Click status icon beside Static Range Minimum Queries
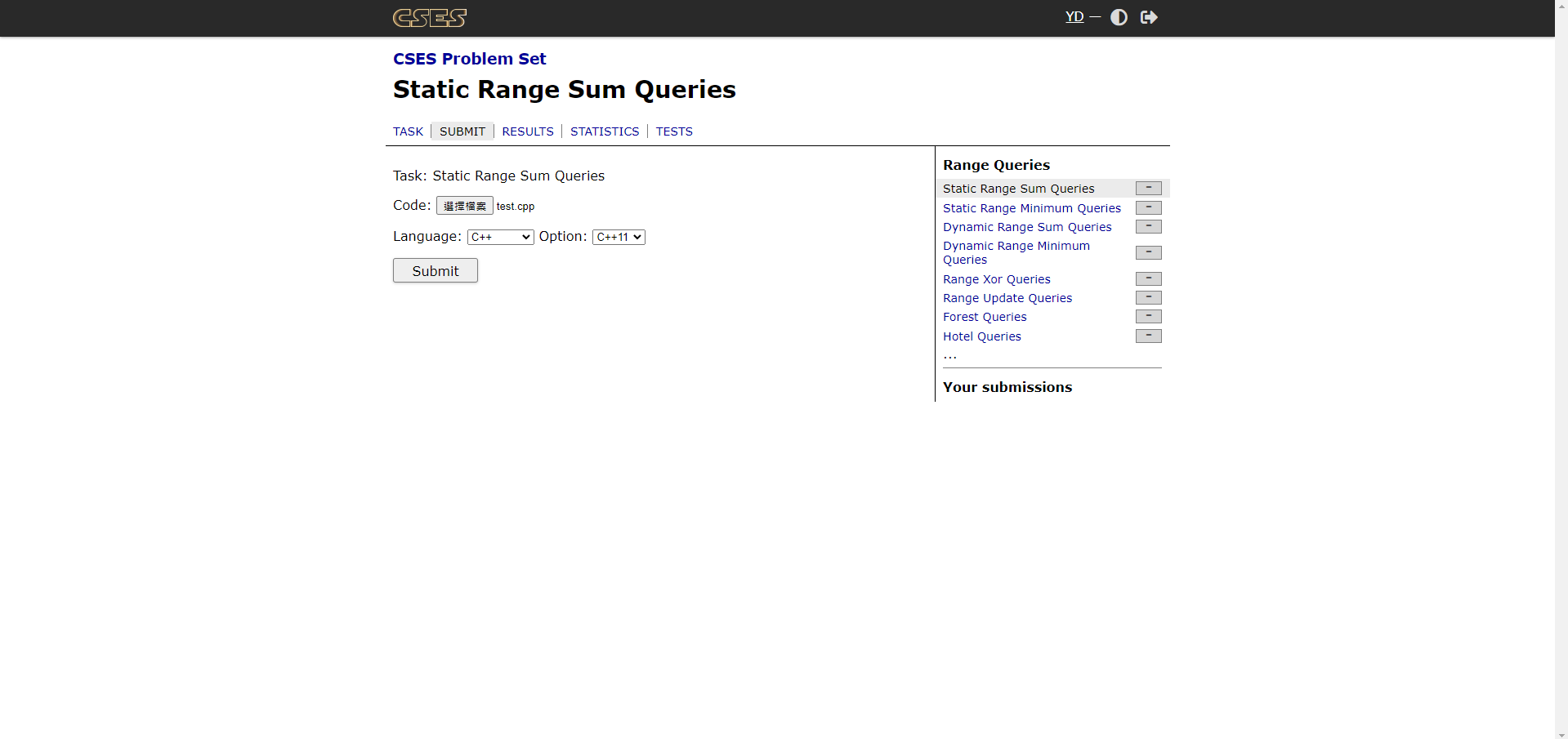Viewport: 1568px width, 739px height. (x=1148, y=208)
